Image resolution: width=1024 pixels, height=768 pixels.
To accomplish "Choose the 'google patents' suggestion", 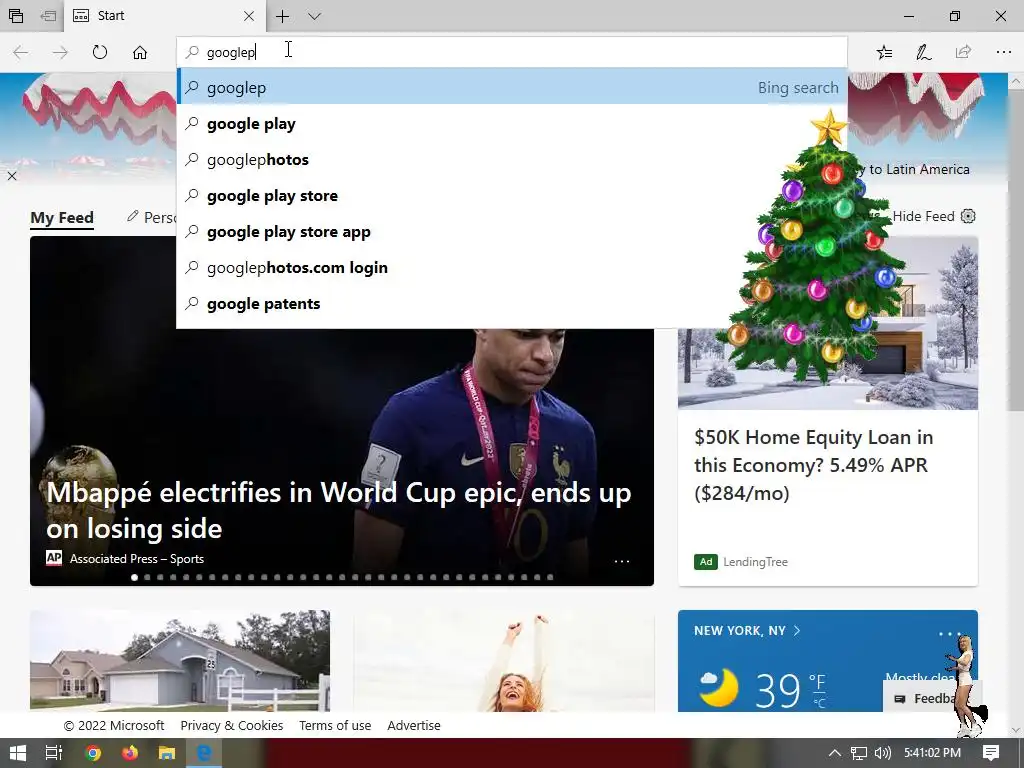I will [x=512, y=303].
